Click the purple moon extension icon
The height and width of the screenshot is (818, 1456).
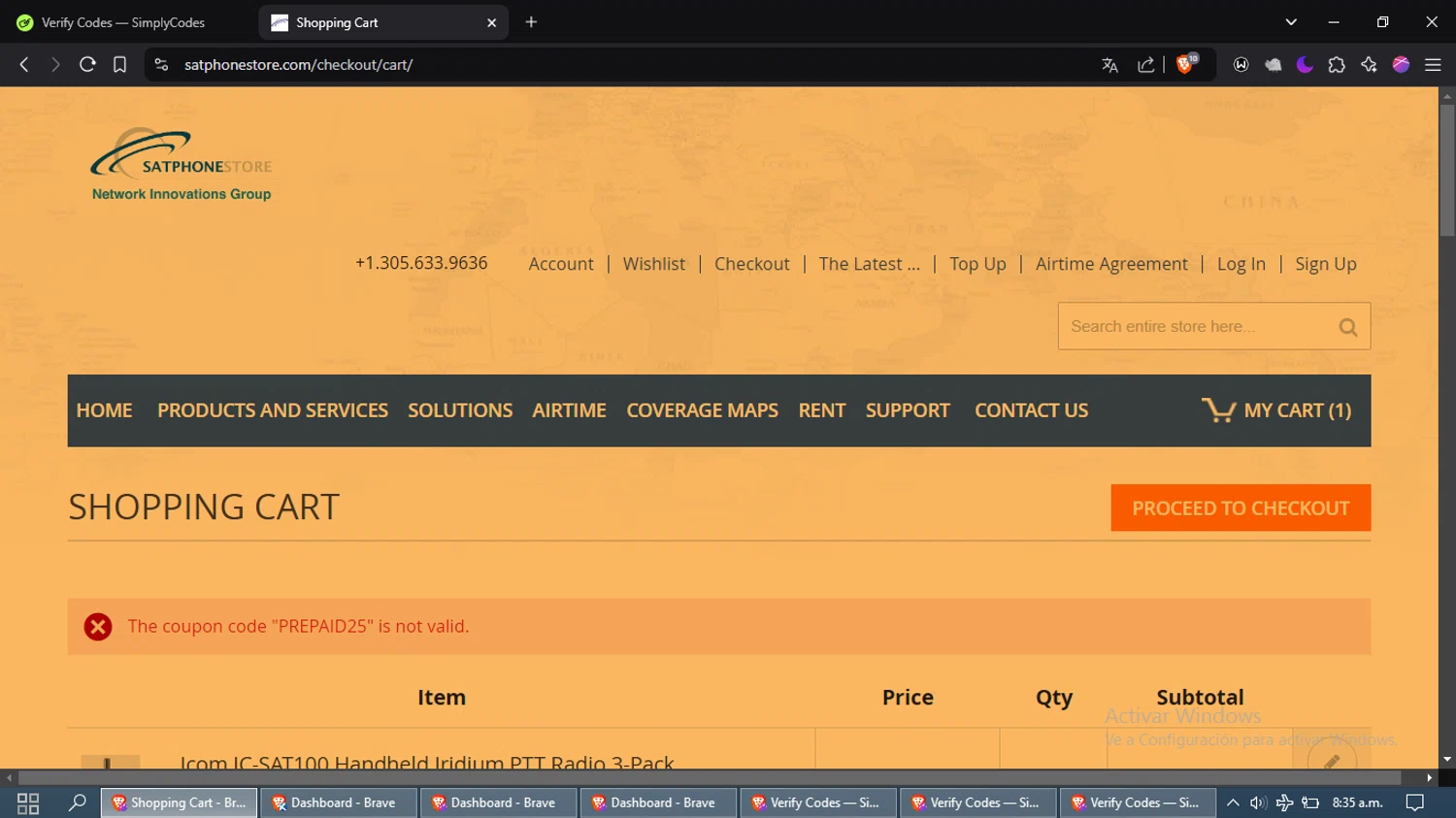coord(1305,65)
